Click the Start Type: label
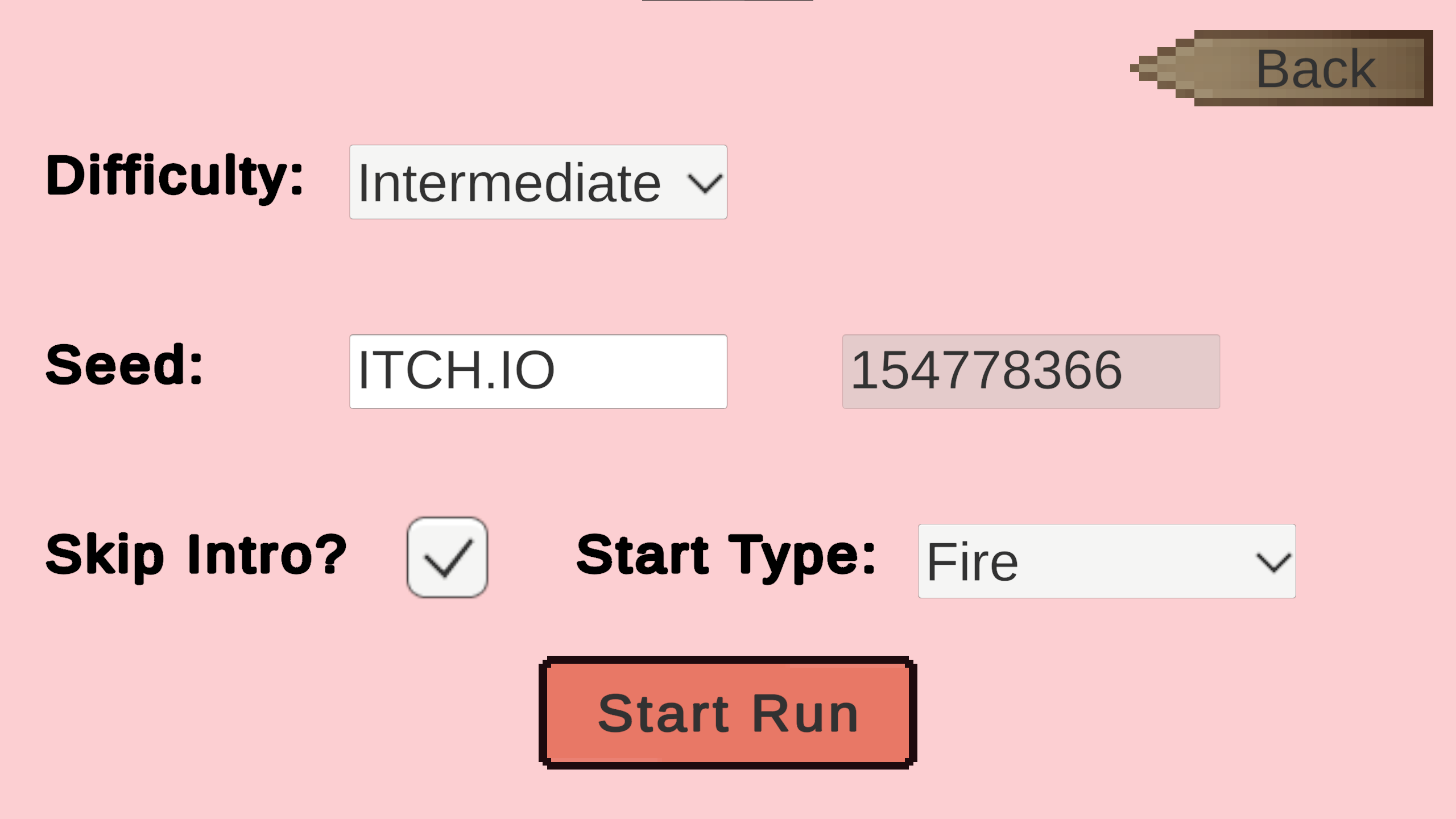The image size is (1456, 819). (726, 556)
